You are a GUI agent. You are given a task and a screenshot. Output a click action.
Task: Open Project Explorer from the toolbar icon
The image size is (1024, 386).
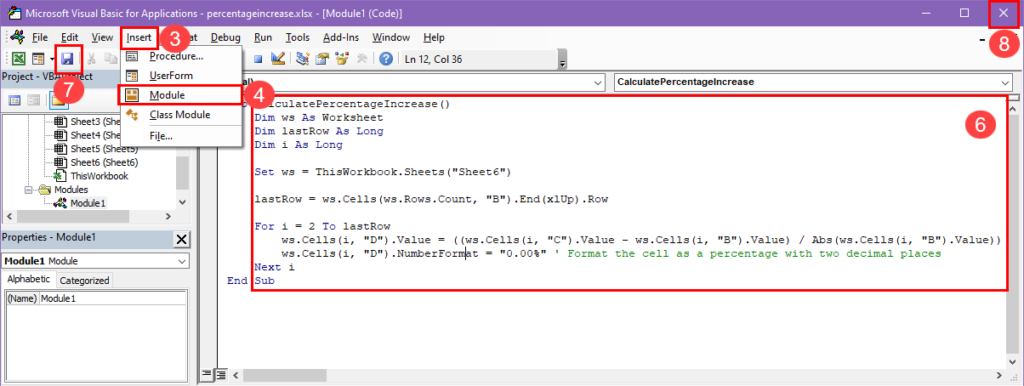tap(302, 59)
